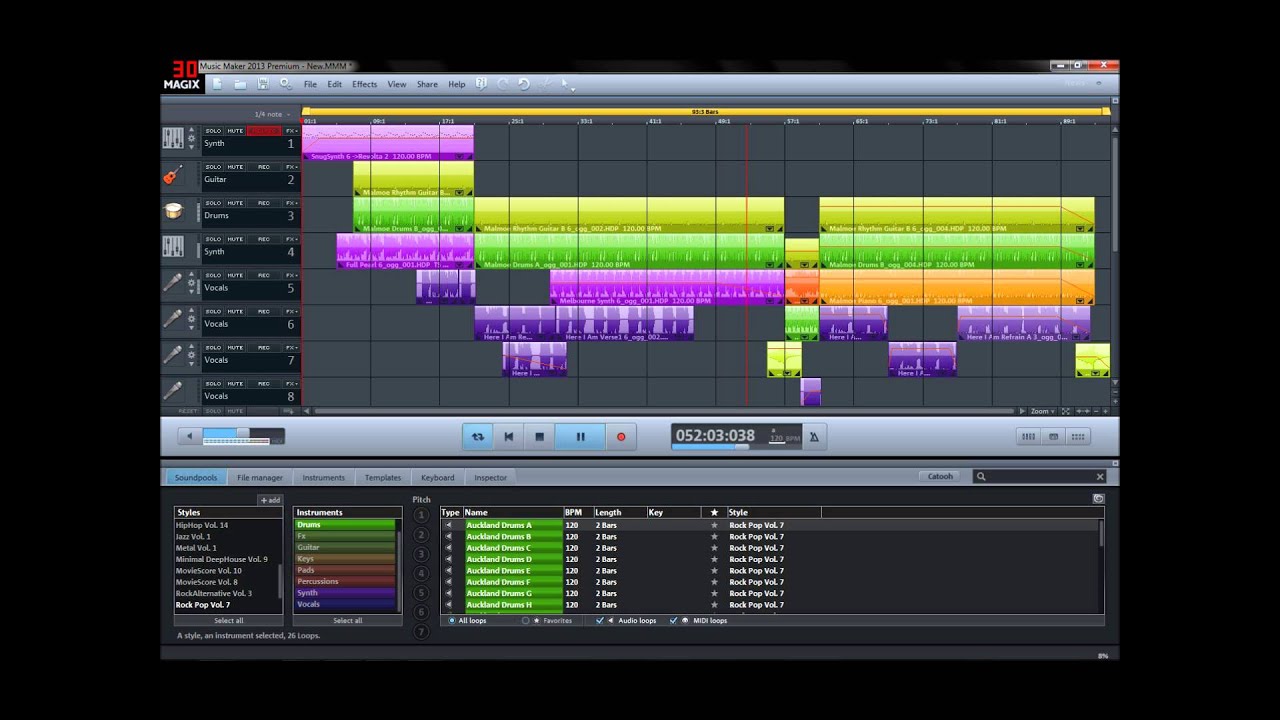Open the Share menu
This screenshot has width=1280, height=720.
(427, 85)
